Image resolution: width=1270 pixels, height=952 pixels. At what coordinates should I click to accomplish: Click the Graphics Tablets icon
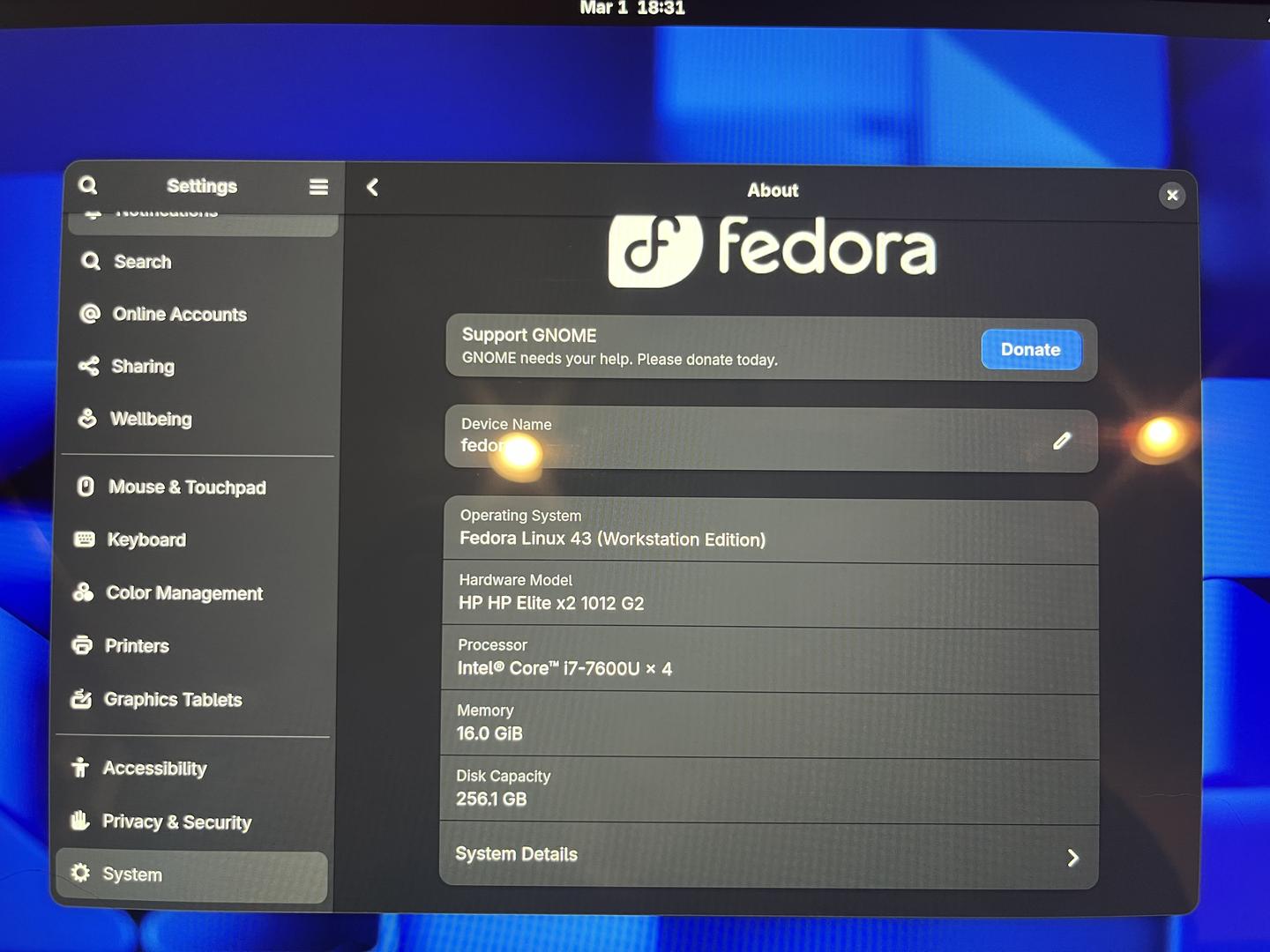point(81,699)
